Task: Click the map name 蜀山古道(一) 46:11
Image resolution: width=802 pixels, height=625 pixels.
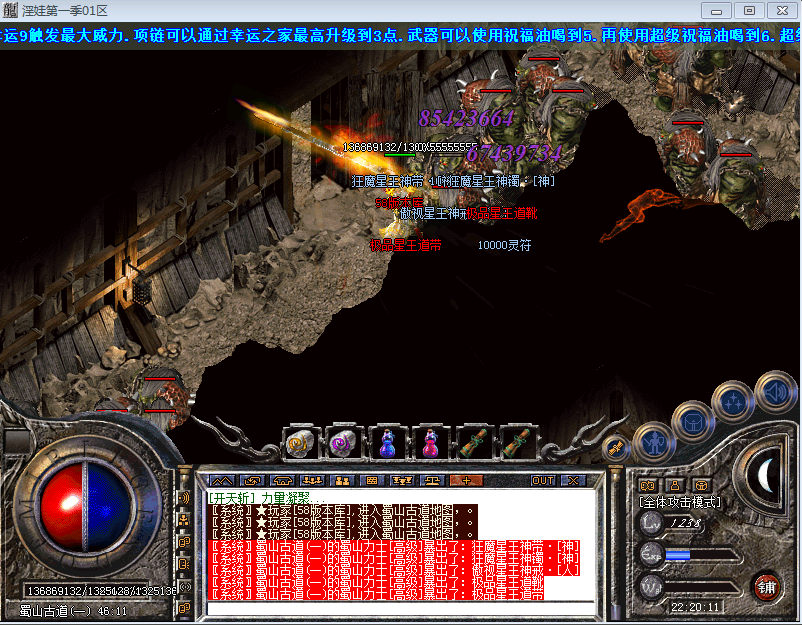Action: click(73, 611)
